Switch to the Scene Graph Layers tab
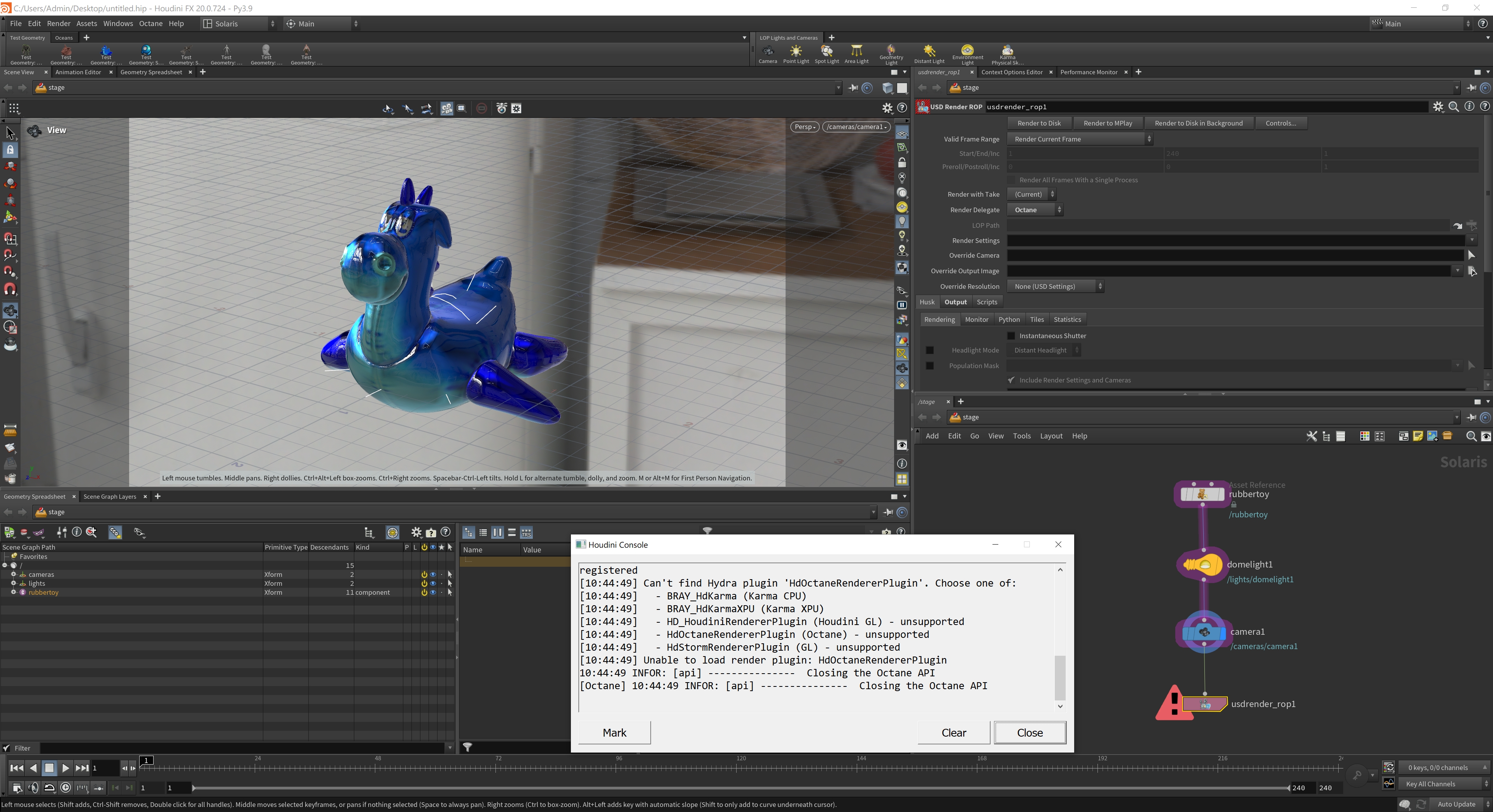1493x812 pixels. click(x=110, y=496)
